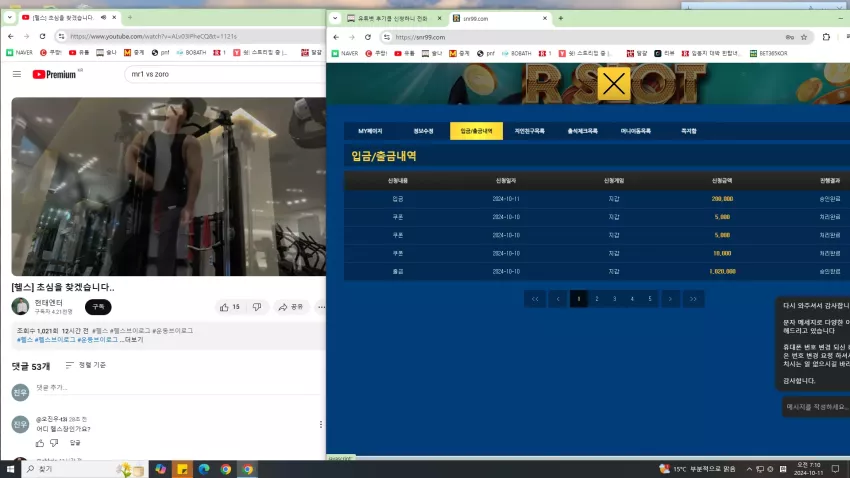Open the Windows Start menu

(x=10, y=469)
